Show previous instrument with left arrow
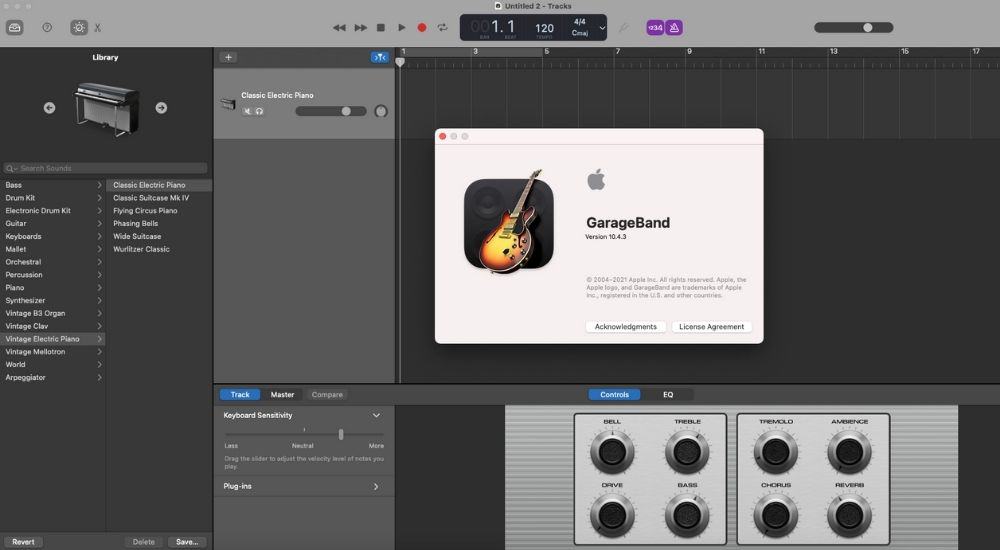Viewport: 1000px width, 550px height. tap(49, 108)
